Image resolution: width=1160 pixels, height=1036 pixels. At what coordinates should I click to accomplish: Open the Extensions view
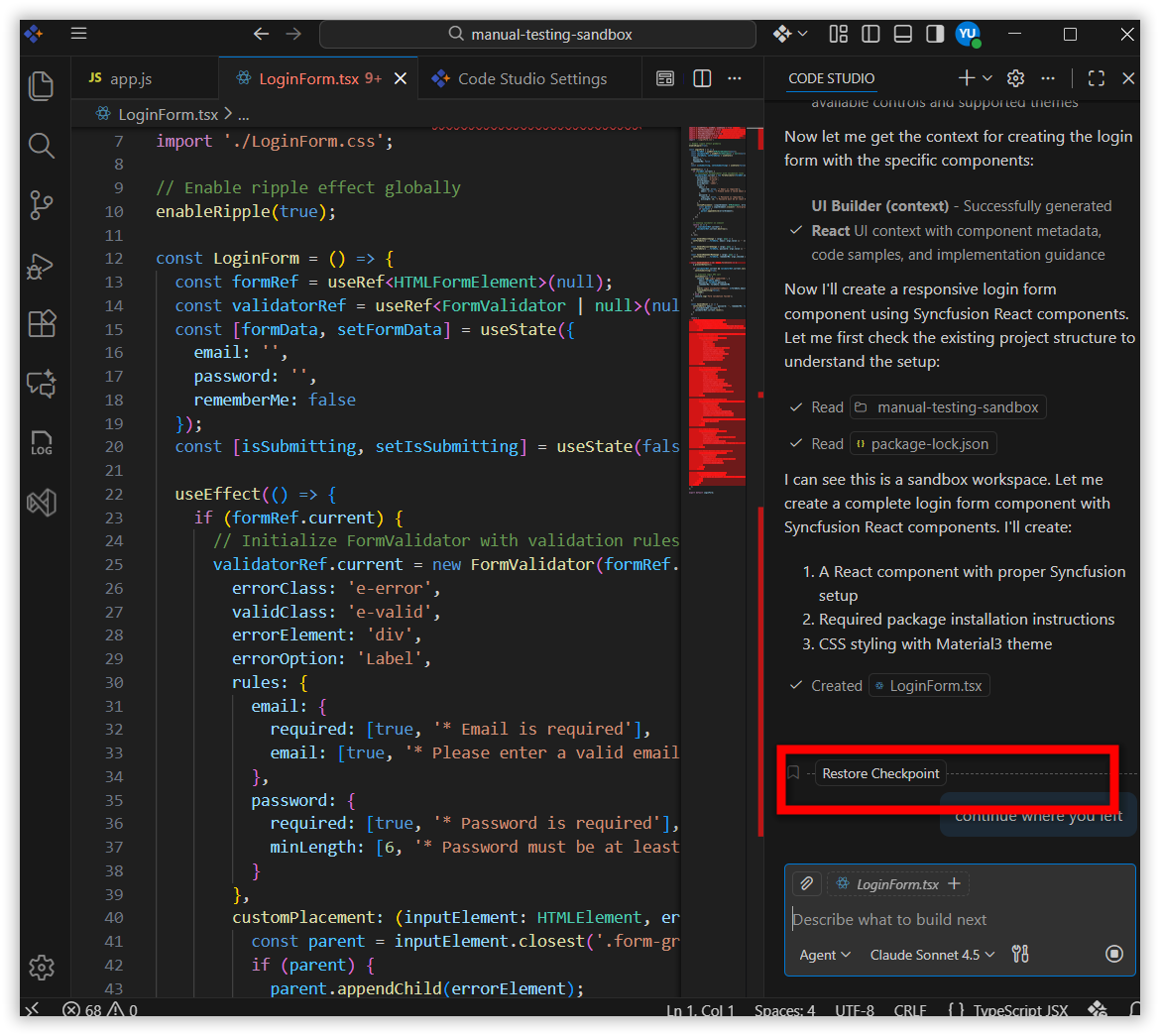tap(41, 324)
